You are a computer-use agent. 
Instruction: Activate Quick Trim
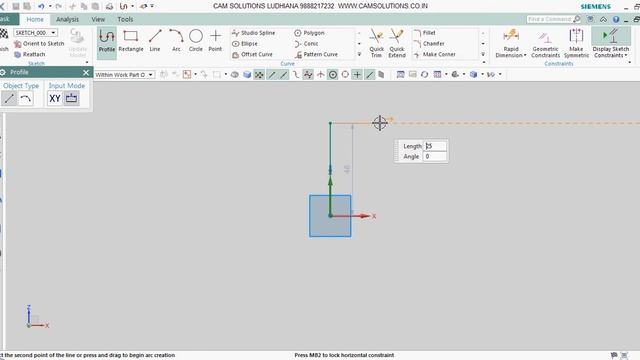[x=376, y=43]
